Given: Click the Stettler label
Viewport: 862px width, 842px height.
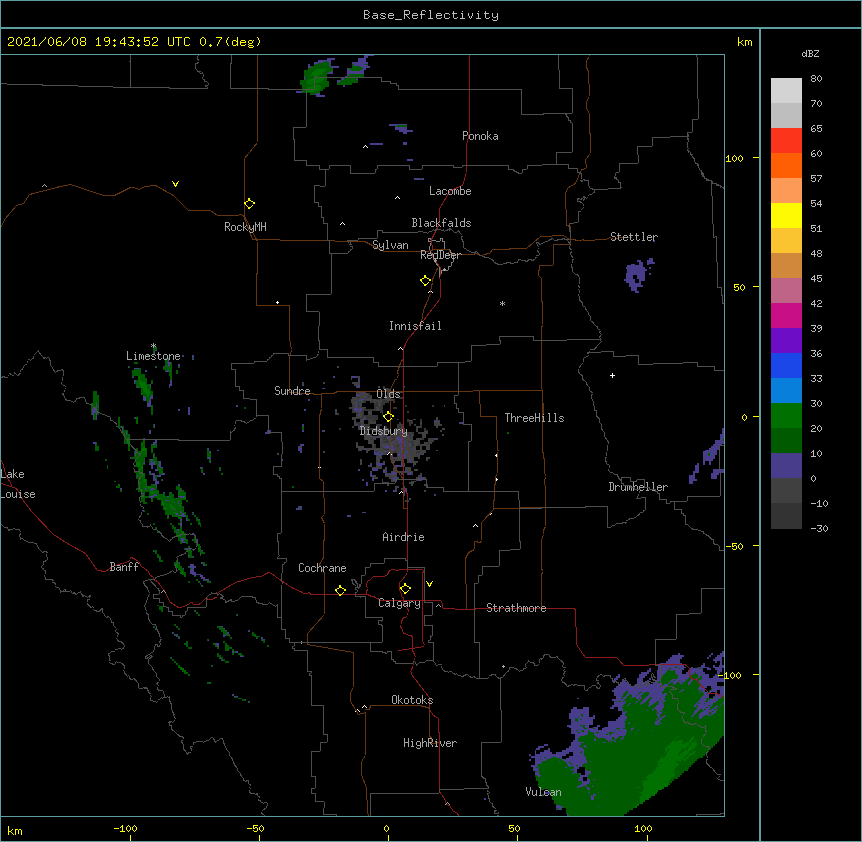Looking at the screenshot, I should pyautogui.click(x=634, y=237).
